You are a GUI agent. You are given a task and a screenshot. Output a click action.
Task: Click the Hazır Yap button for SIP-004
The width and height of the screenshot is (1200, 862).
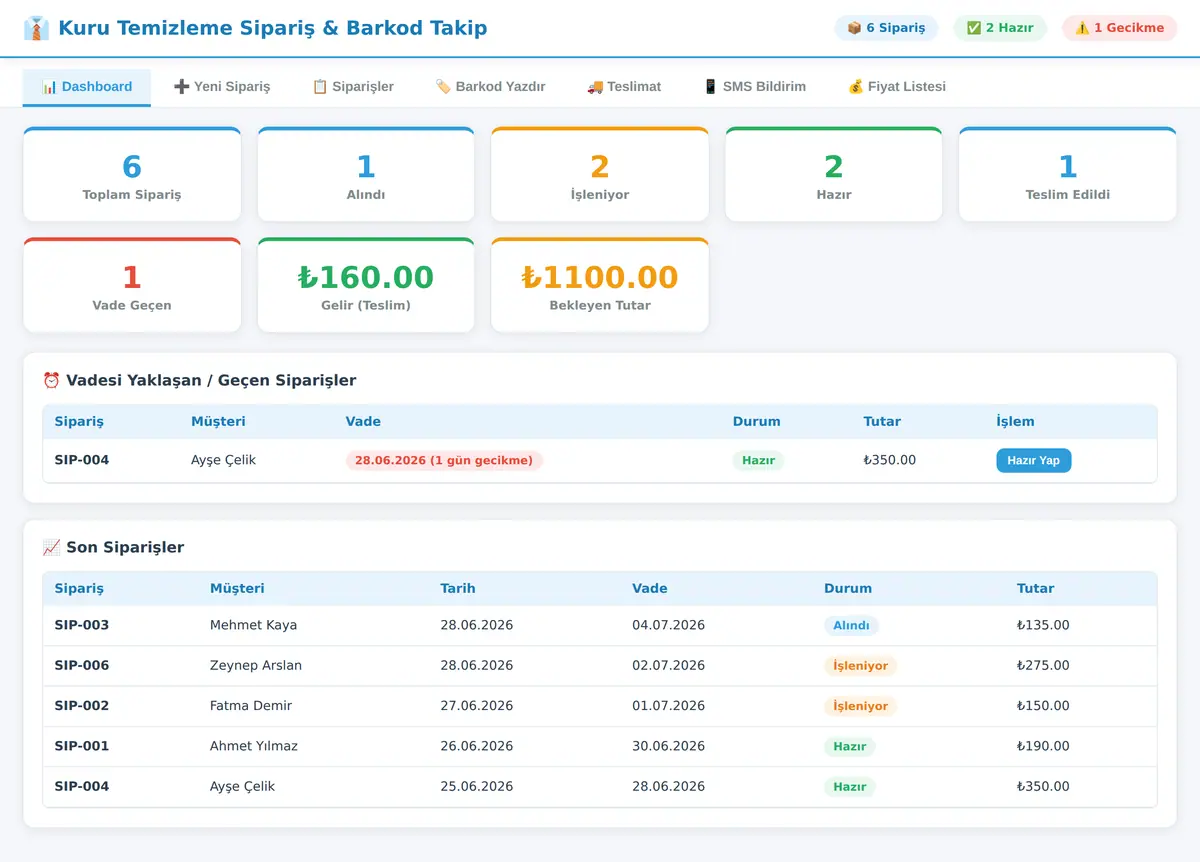(x=1033, y=460)
